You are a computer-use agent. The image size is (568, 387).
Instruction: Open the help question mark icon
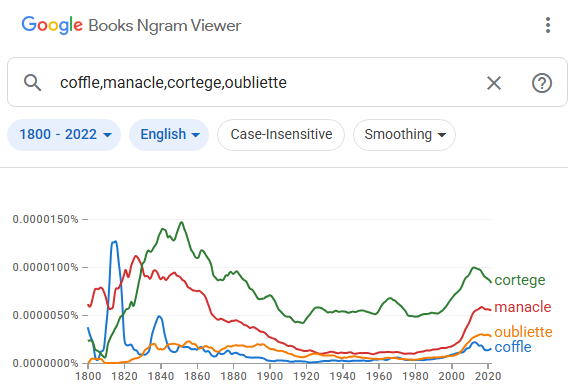coord(542,83)
